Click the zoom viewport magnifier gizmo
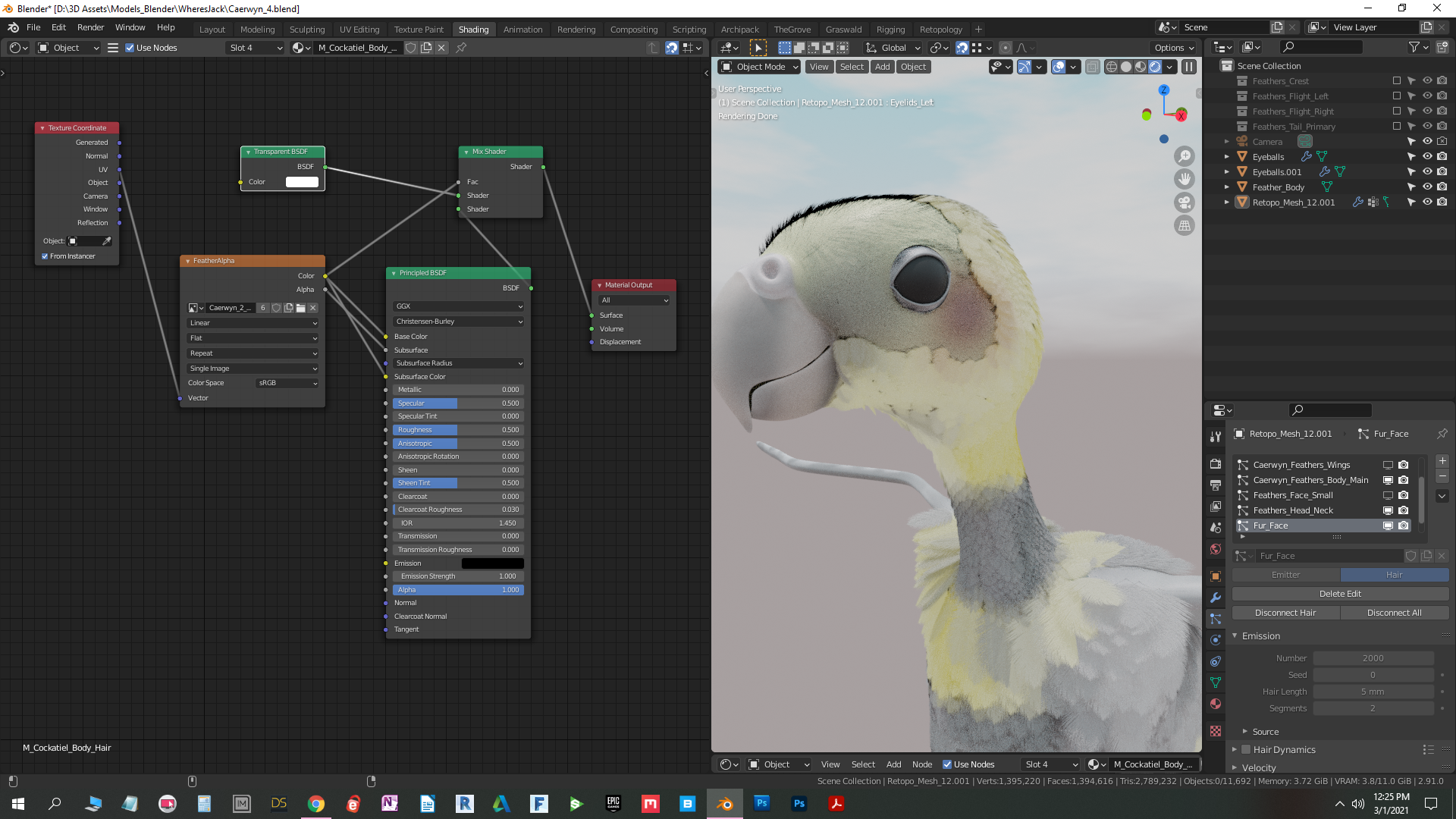Viewport: 1456px width, 819px height. [1184, 156]
